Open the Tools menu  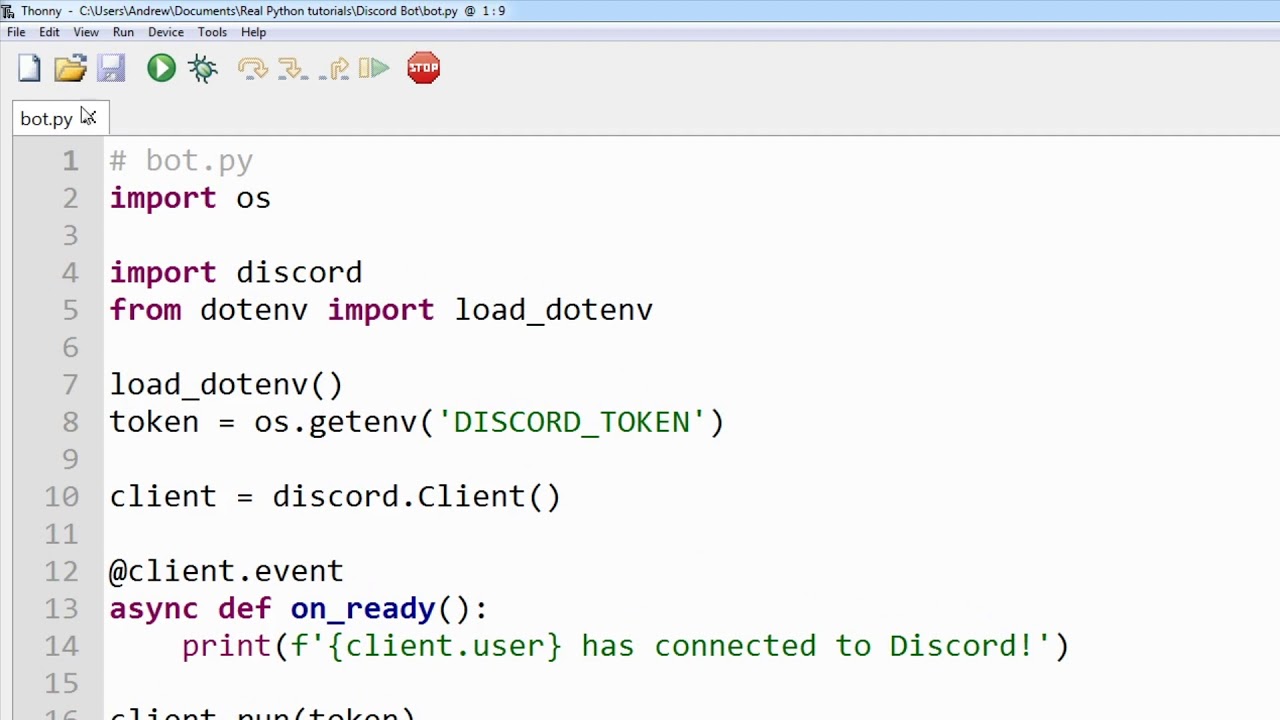tap(212, 32)
